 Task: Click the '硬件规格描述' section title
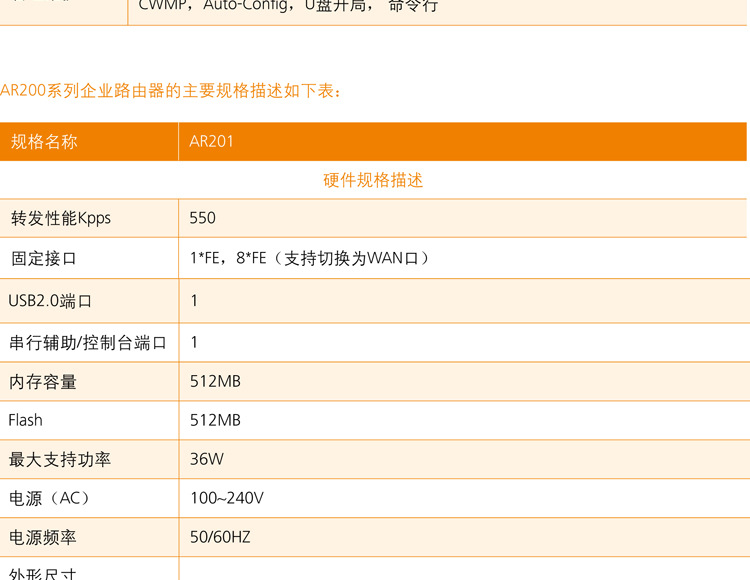point(373,180)
